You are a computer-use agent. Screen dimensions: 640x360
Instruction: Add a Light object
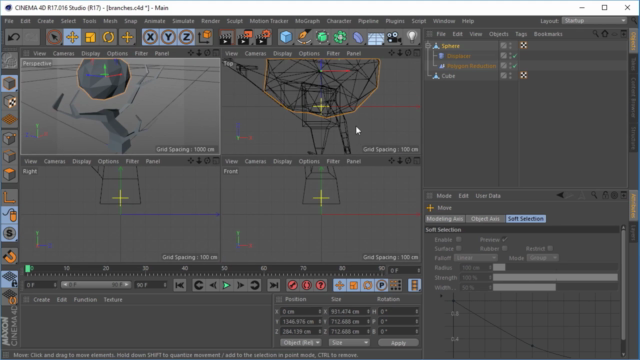tap(412, 37)
